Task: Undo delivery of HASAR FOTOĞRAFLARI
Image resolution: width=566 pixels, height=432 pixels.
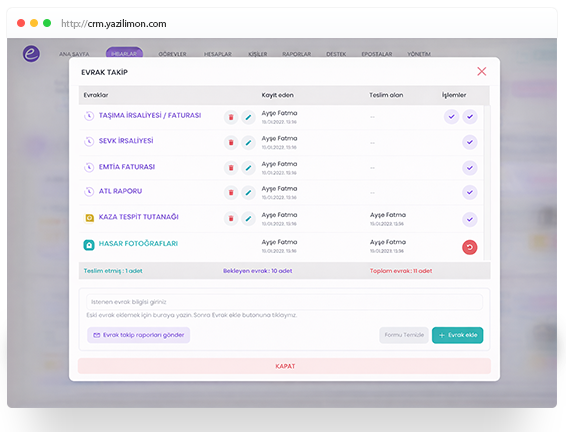Action: [x=470, y=247]
